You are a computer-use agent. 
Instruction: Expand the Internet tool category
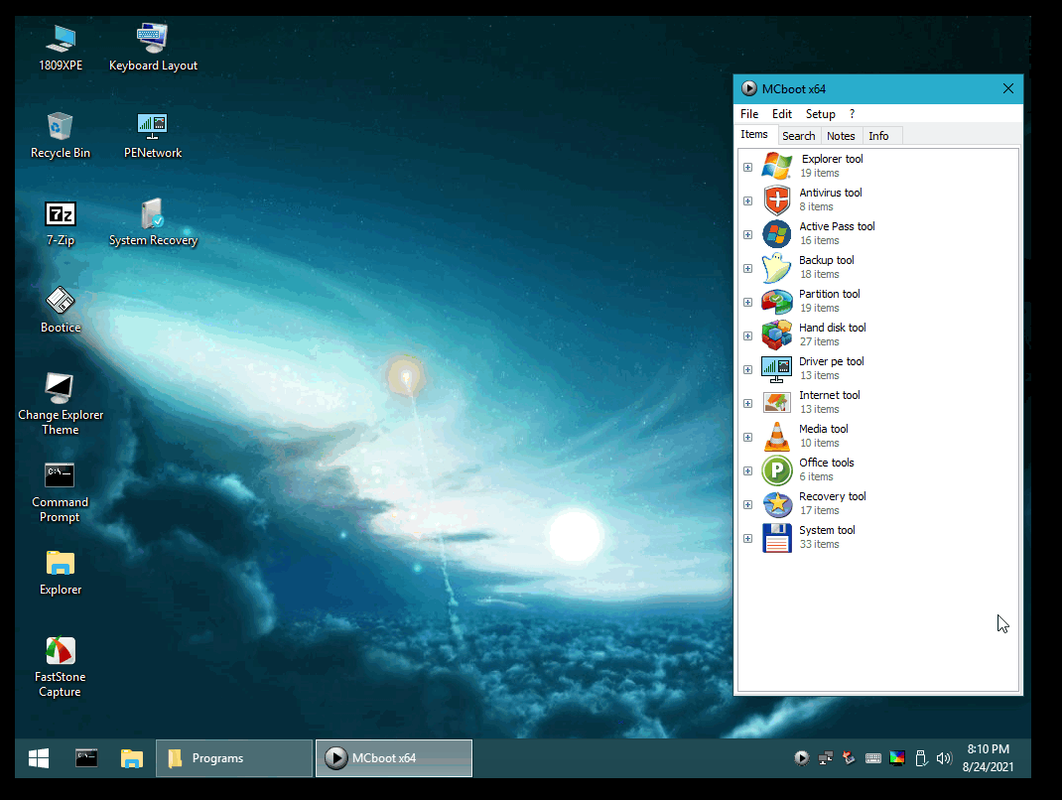click(748, 404)
